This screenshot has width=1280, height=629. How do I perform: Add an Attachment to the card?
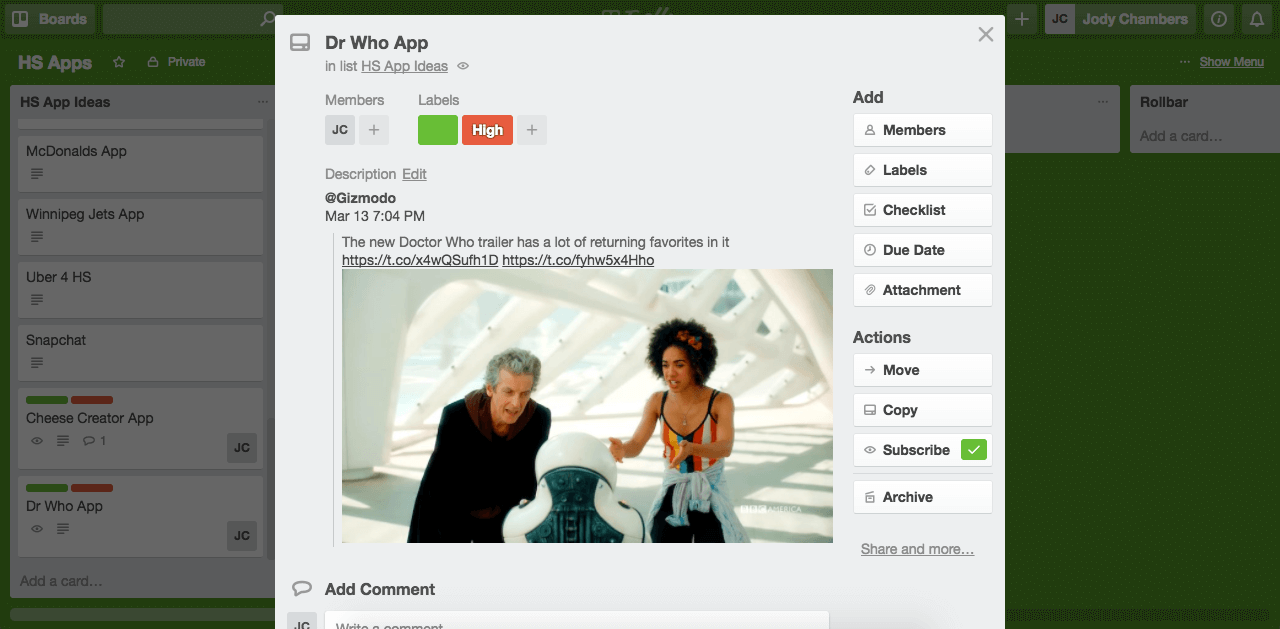pos(922,290)
